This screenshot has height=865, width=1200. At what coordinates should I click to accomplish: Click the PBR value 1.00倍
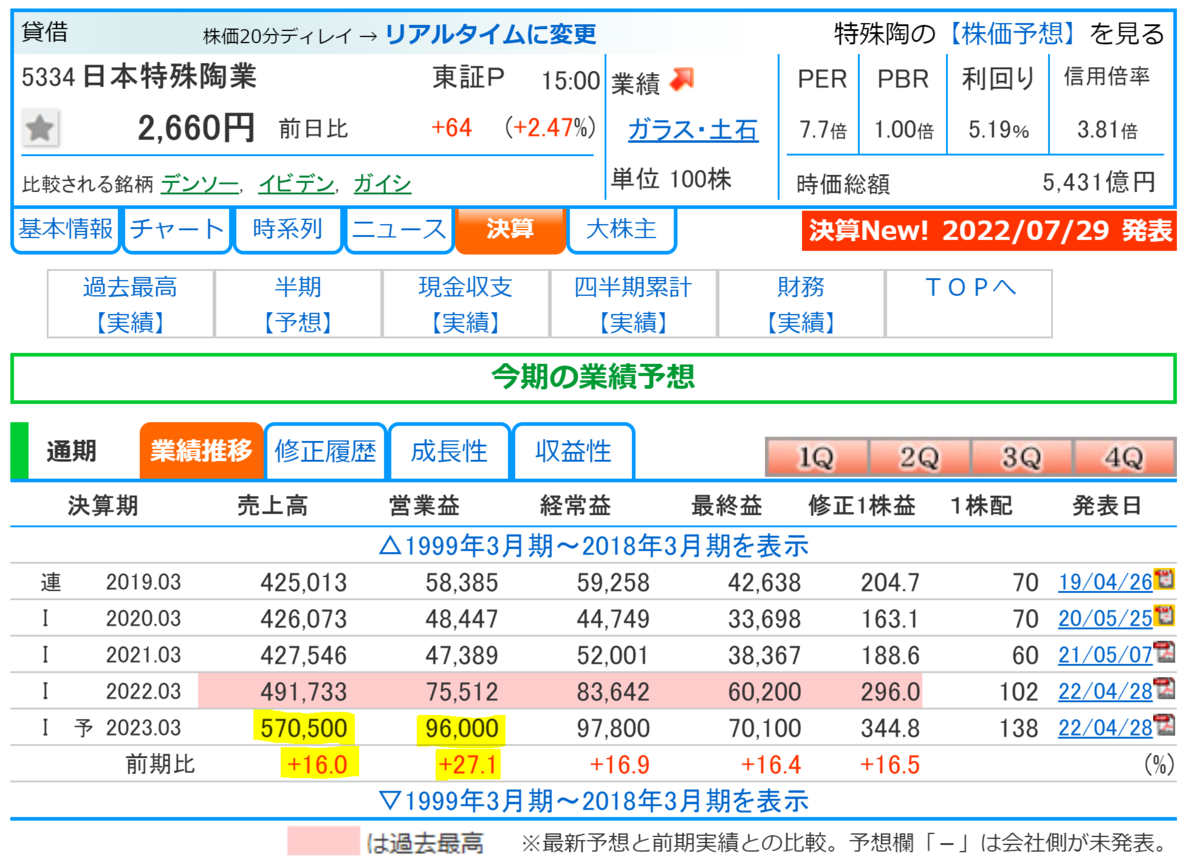[x=903, y=130]
